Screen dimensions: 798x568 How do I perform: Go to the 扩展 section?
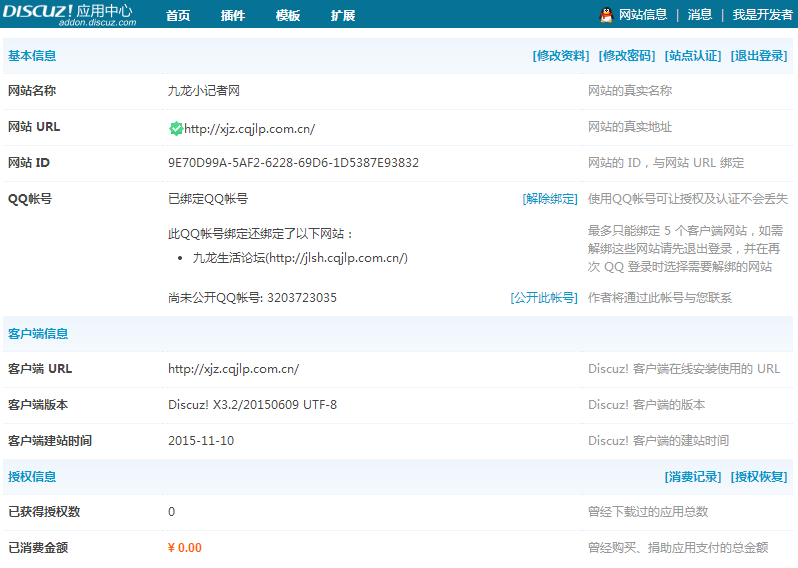(x=343, y=16)
